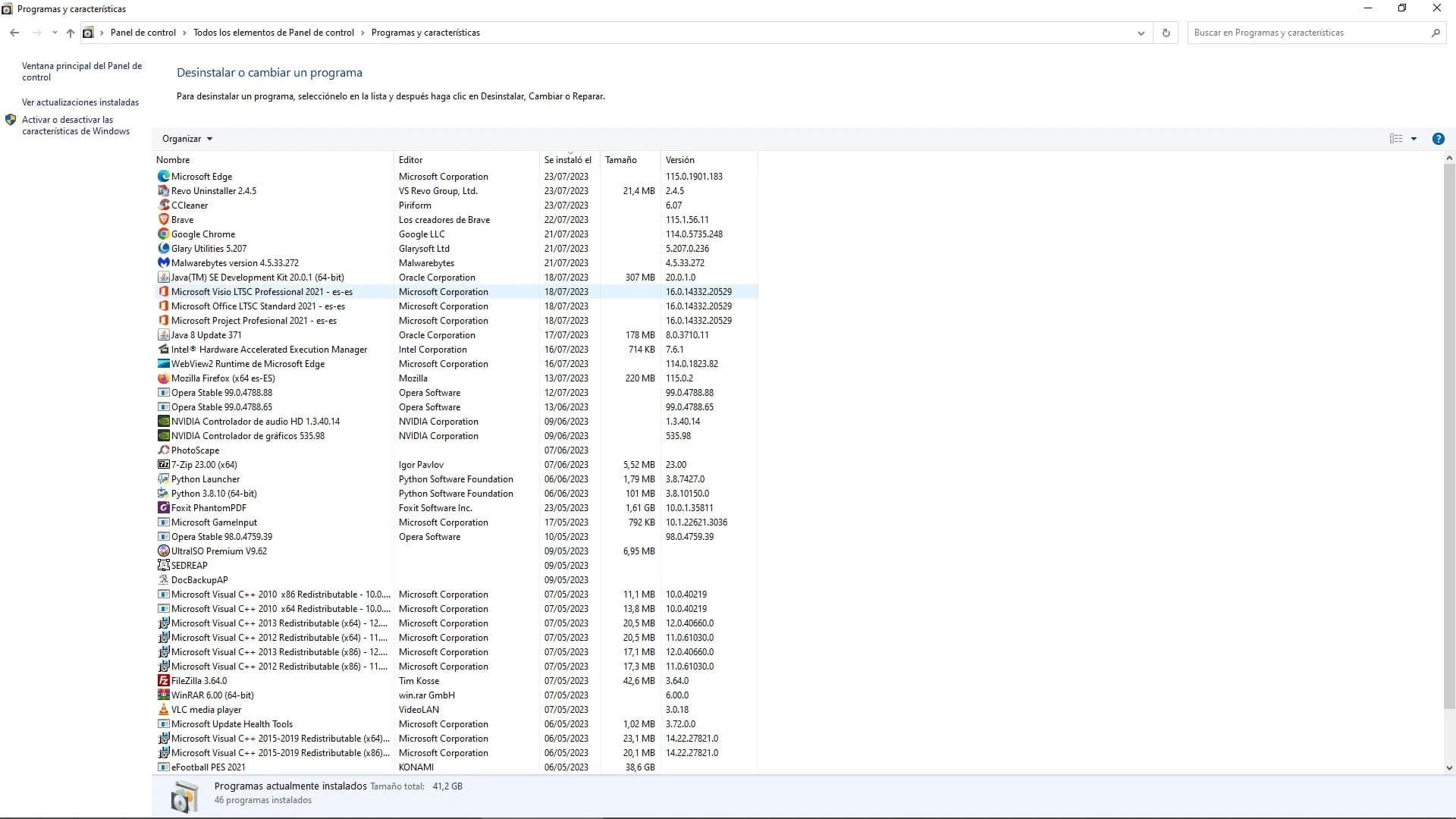Click the Python Launcher icon
This screenshot has width=1456, height=819.
click(163, 479)
